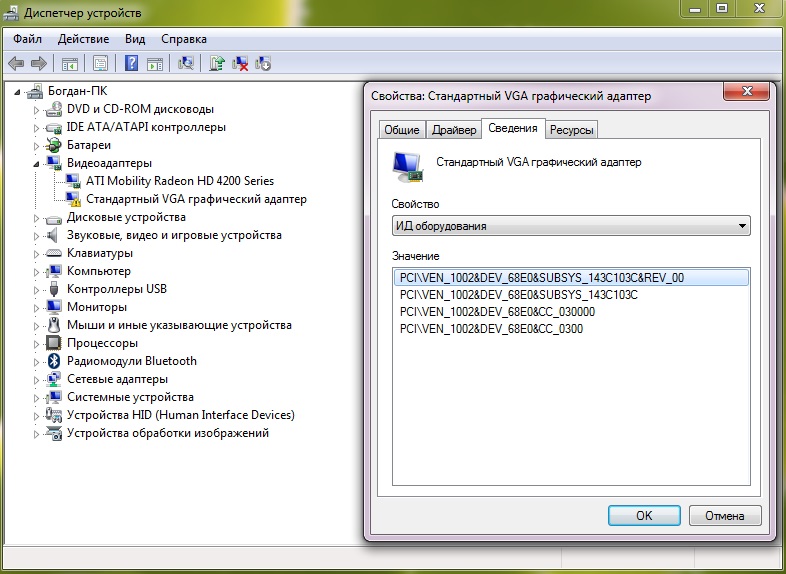786x574 pixels.
Task: Open the Действие menu
Action: pyautogui.click(x=83, y=39)
